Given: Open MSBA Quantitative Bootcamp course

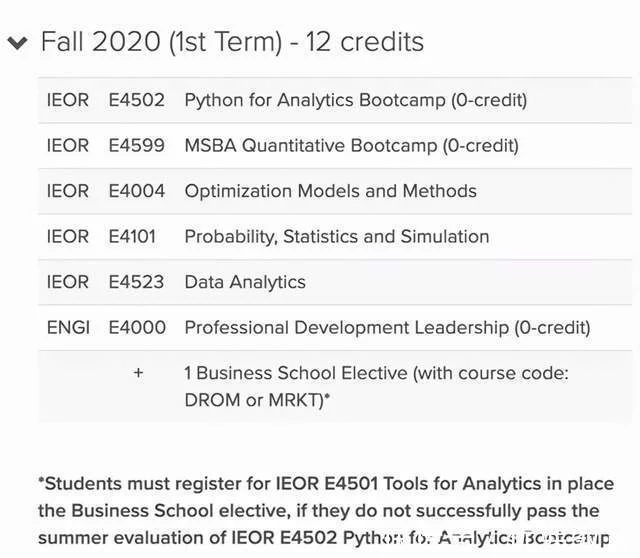Looking at the screenshot, I should pos(351,145).
